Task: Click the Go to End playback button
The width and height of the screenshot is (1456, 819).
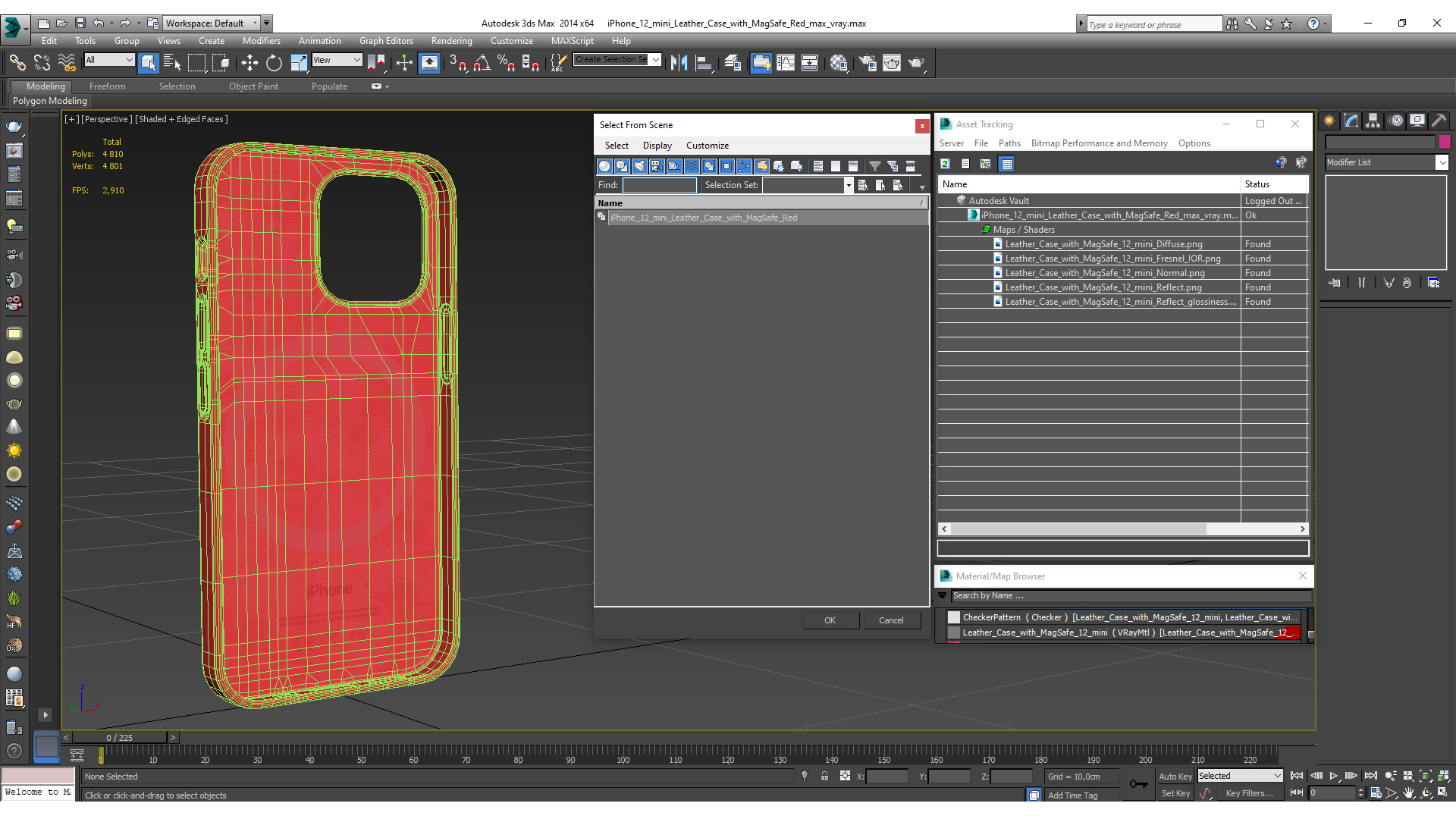Action: [x=1371, y=776]
